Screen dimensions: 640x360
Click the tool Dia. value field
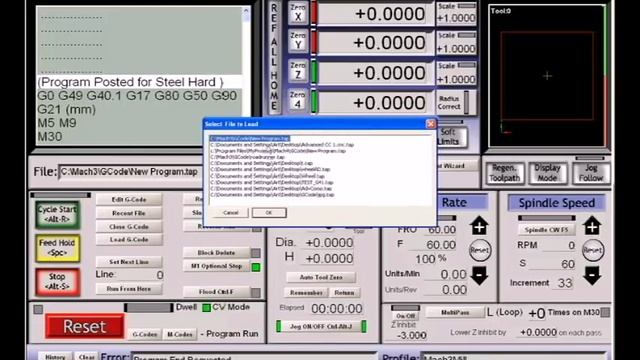click(329, 243)
